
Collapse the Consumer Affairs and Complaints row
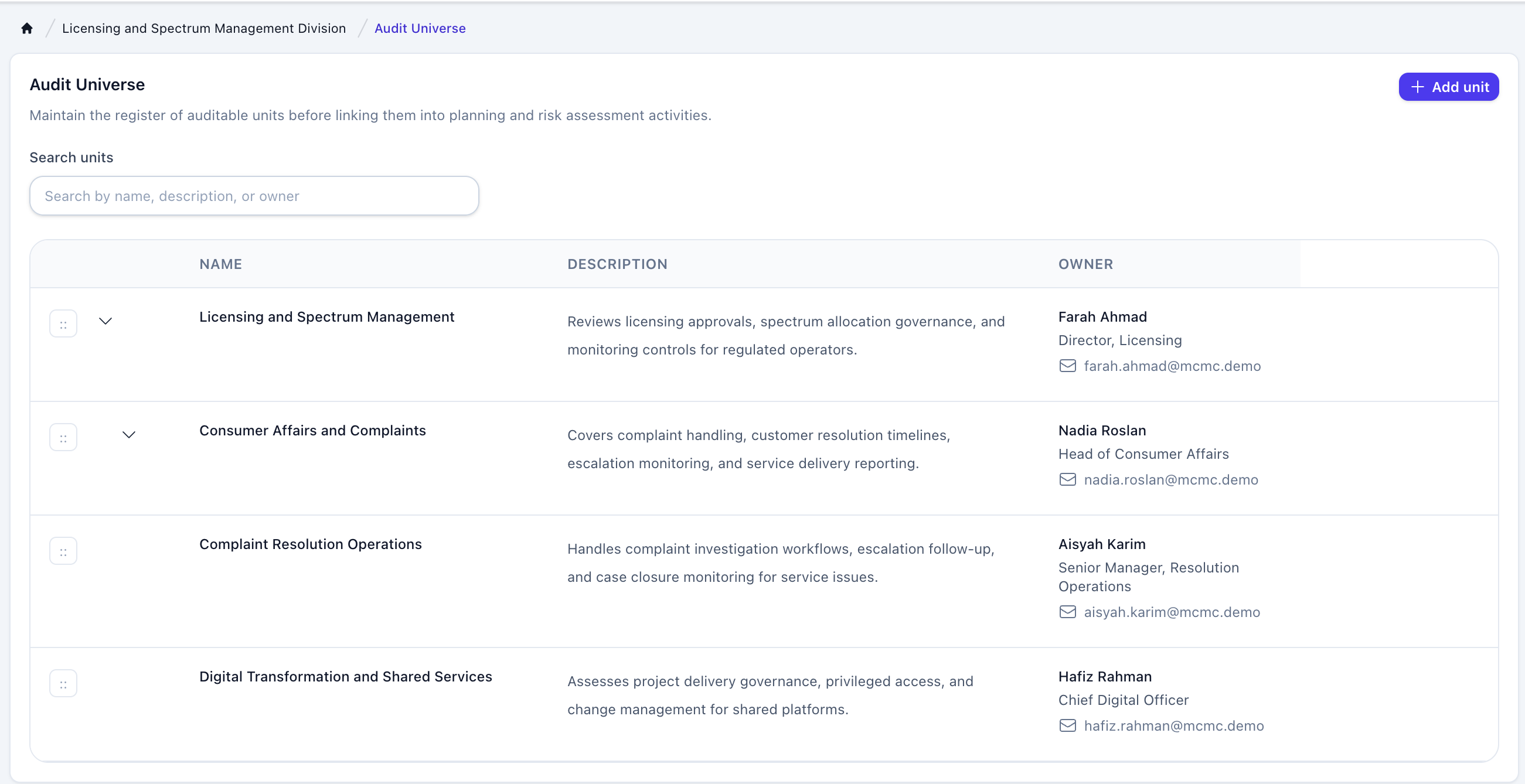point(129,435)
